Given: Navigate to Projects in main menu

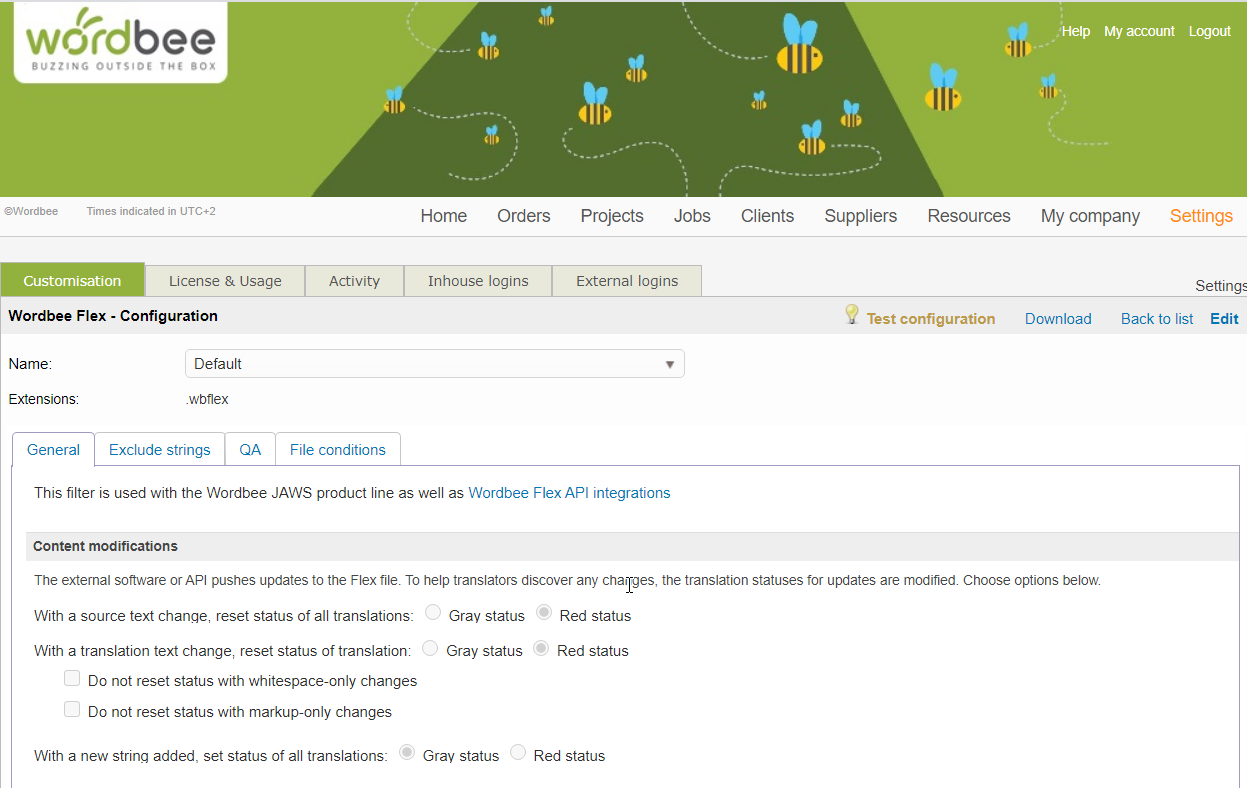Looking at the screenshot, I should click(612, 216).
